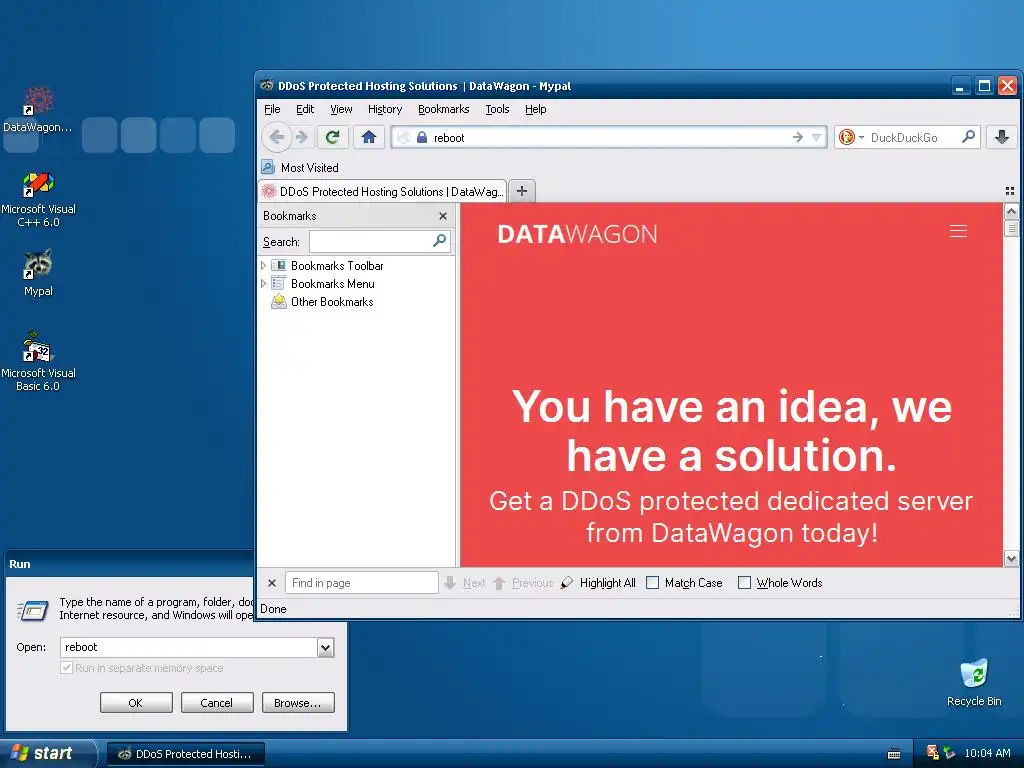Click the Open text field in Run dialog
The height and width of the screenshot is (768, 1024).
189,647
